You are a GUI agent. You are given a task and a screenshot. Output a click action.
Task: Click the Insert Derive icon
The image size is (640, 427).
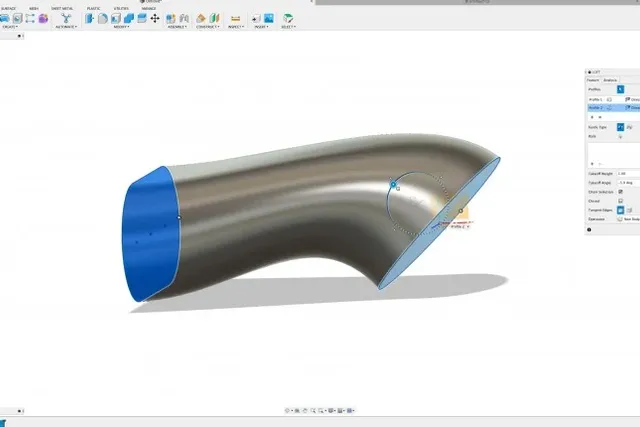click(x=256, y=18)
